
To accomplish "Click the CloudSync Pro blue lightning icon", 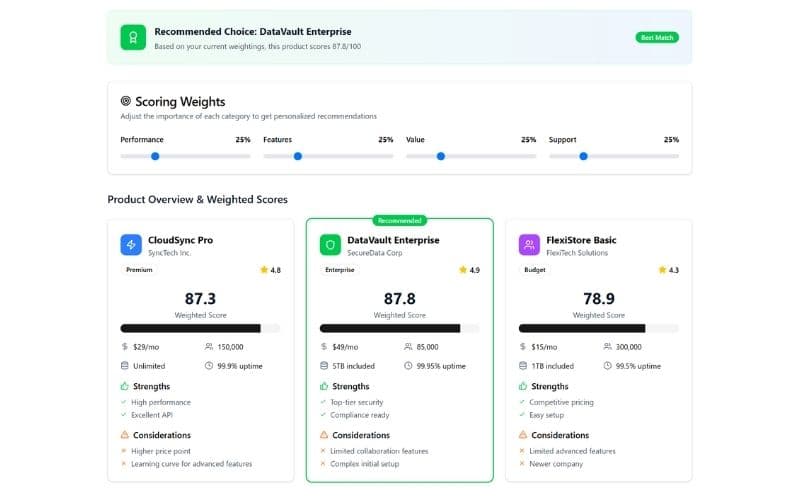I will [131, 245].
